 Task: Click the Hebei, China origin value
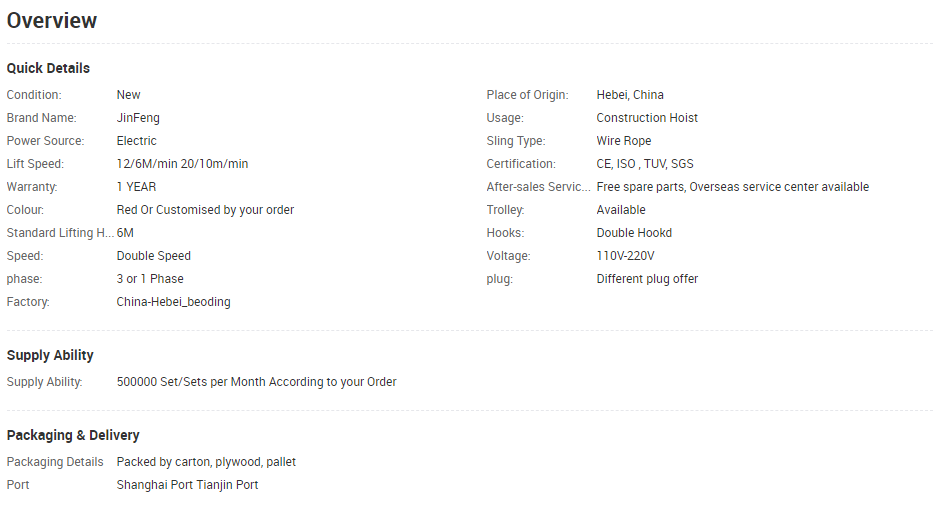pos(630,95)
